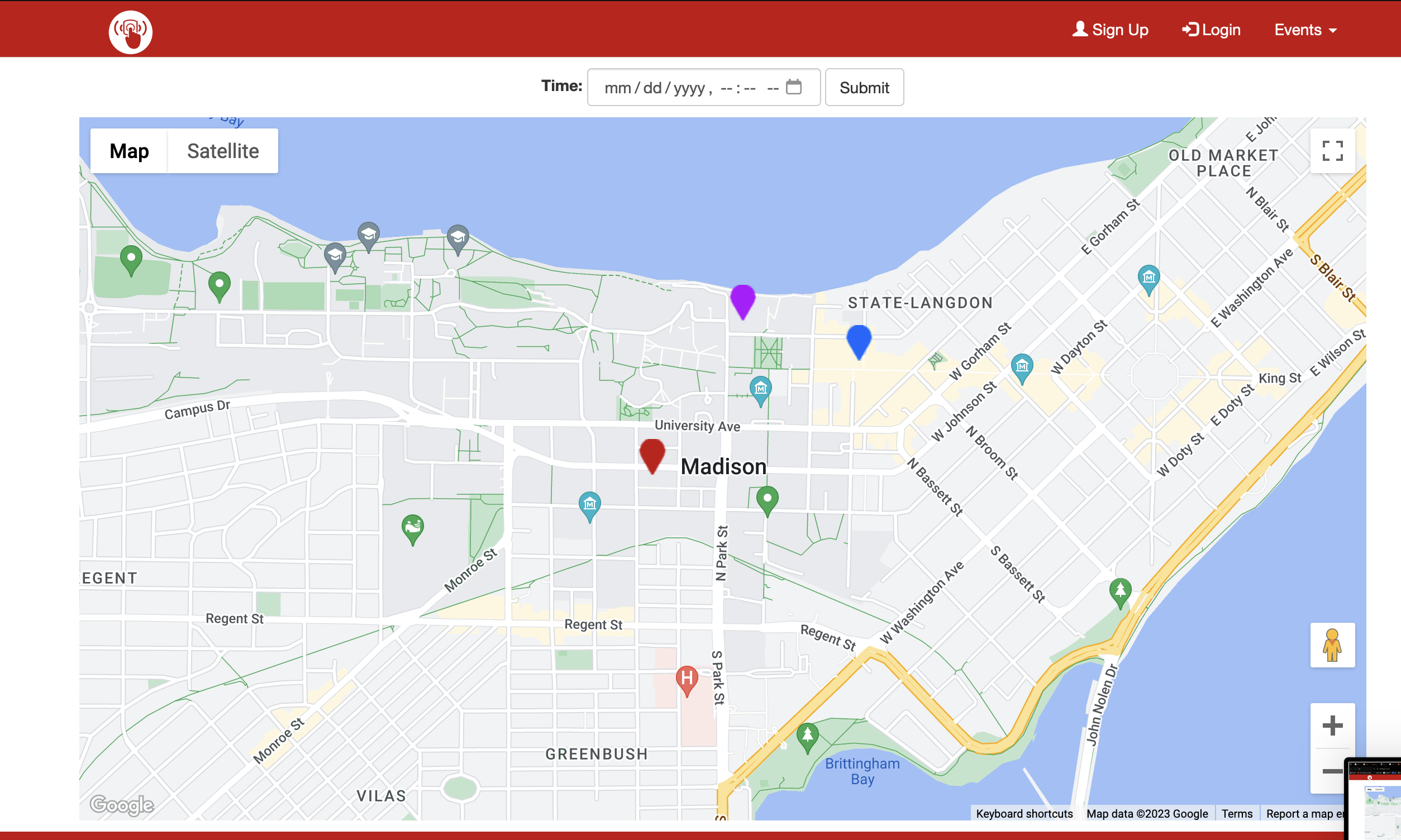Zoom in on the map

(1331, 725)
